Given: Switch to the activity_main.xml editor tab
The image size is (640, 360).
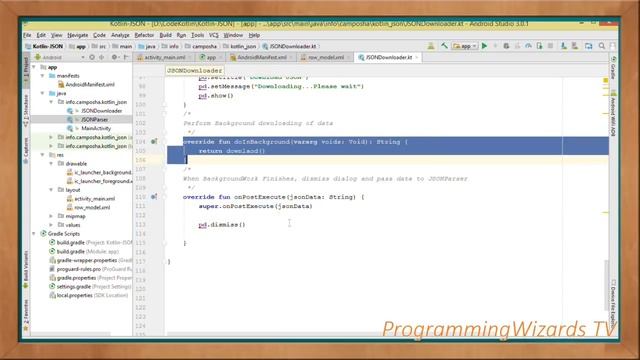Looking at the screenshot, I should tap(164, 58).
